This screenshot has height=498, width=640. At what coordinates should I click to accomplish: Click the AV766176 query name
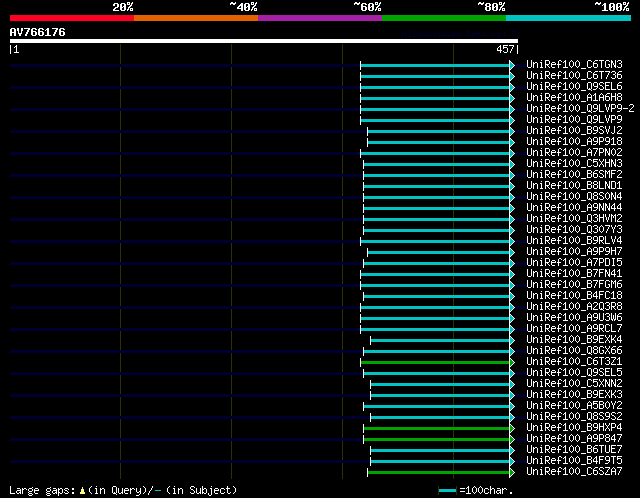tap(37, 32)
